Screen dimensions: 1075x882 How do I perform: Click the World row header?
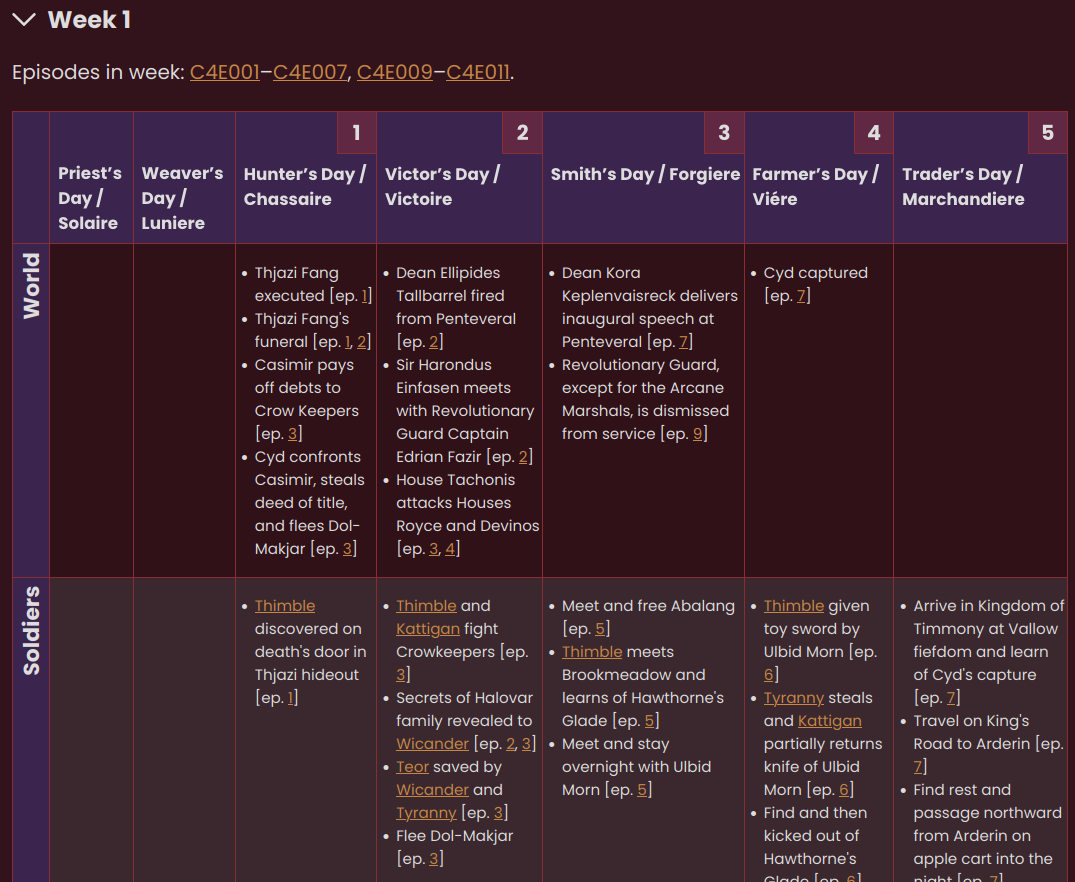tap(32, 286)
